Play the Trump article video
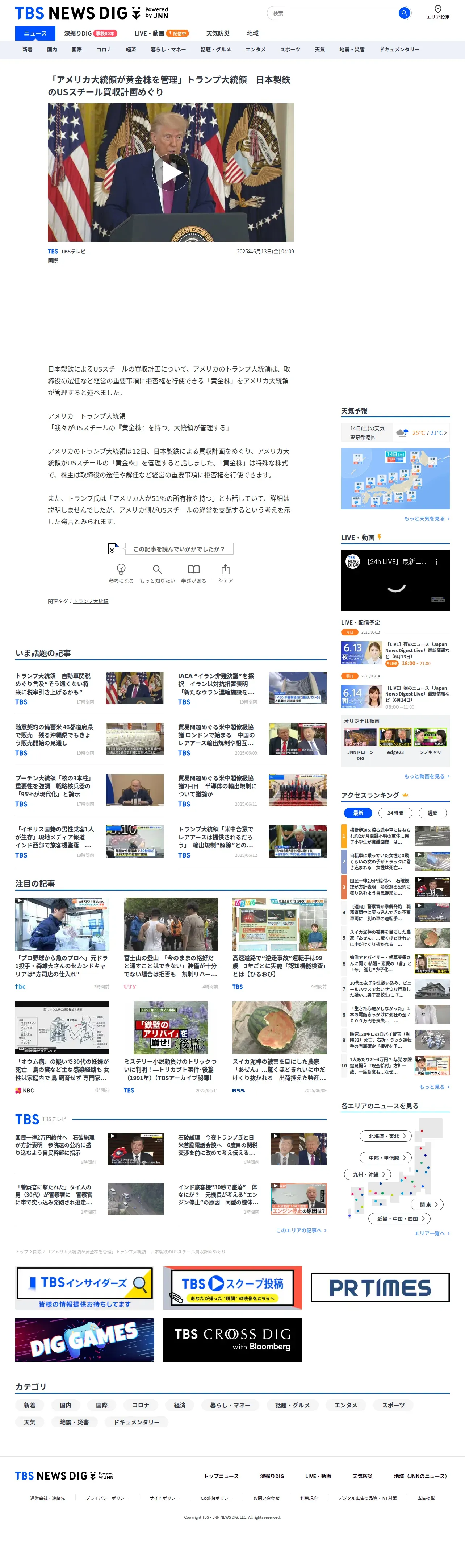Image resolution: width=465 pixels, height=1568 pixels. (x=171, y=173)
